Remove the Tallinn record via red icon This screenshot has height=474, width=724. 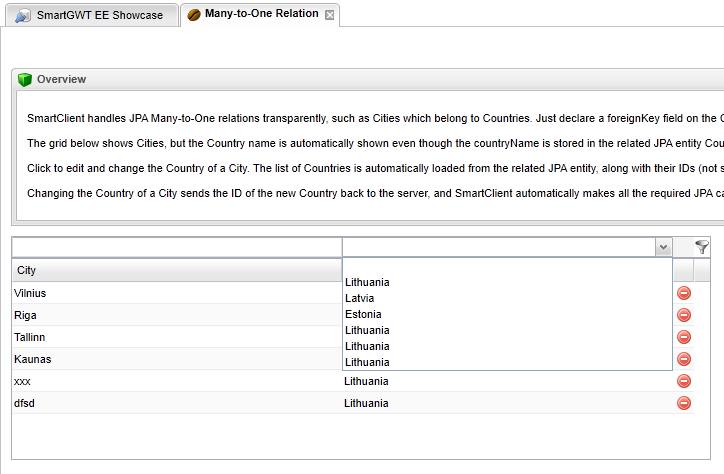click(684, 337)
